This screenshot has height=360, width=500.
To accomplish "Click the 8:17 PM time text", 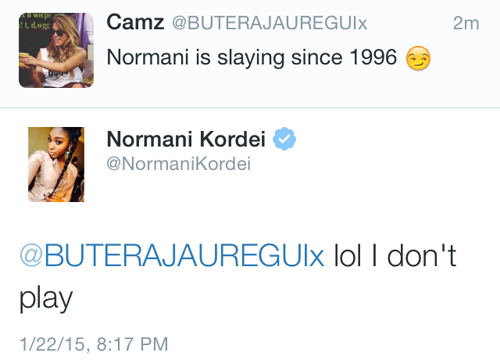I will [x=132, y=344].
